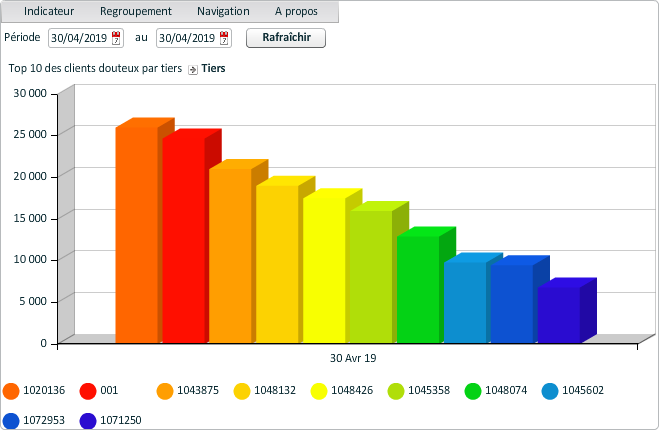The height and width of the screenshot is (430, 659).
Task: Open the Regroupement menu
Action: (x=135, y=11)
